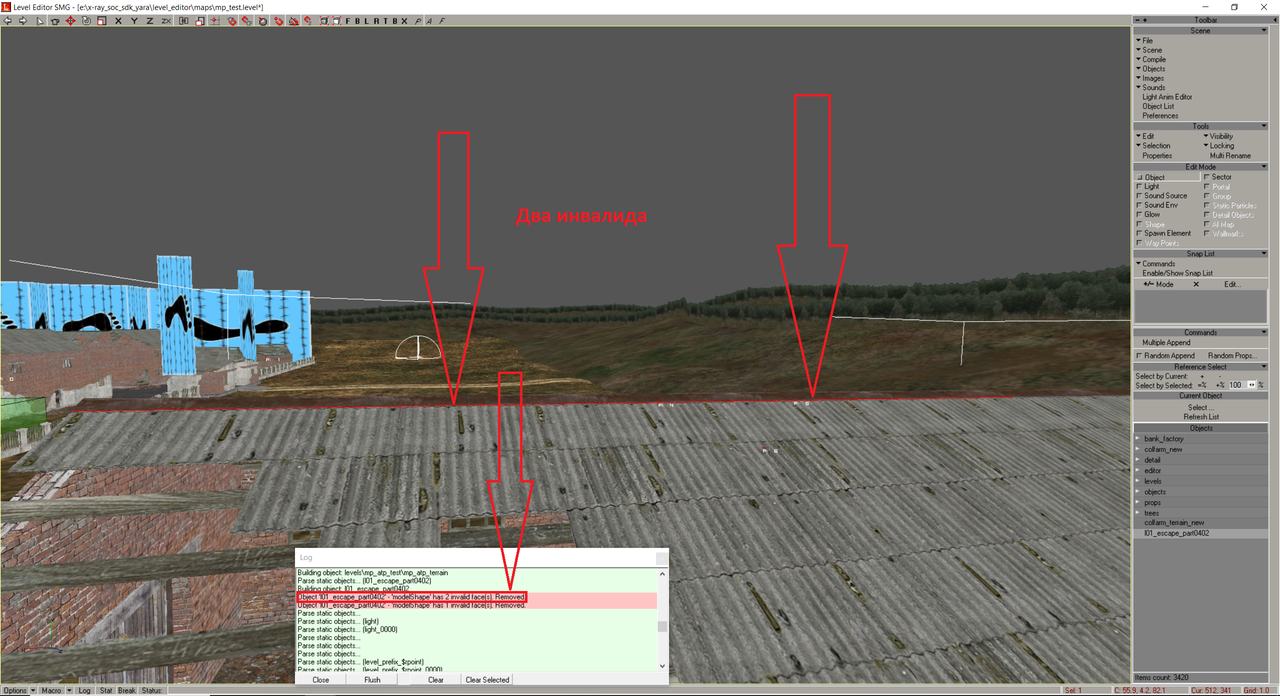
Task: Switch to Back view B
Action: click(x=358, y=21)
